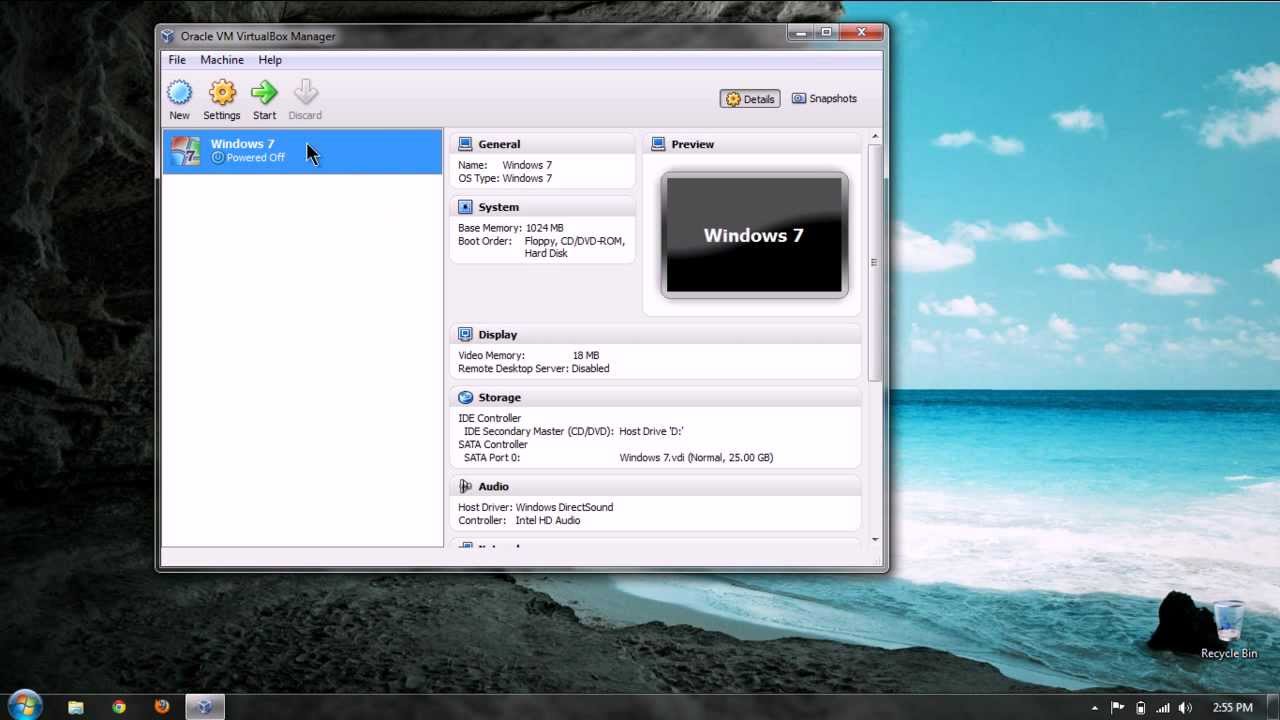Select the Windows 7 virtual machine entry
Image resolution: width=1280 pixels, height=720 pixels.
tap(302, 151)
